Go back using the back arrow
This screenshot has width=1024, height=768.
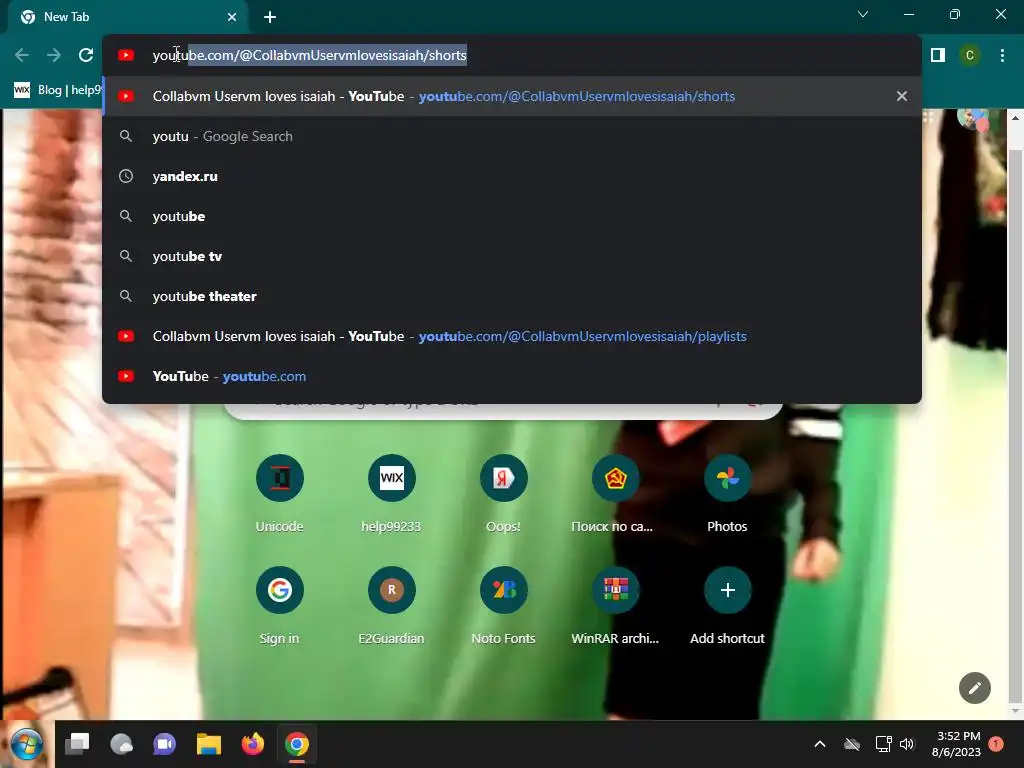point(22,55)
